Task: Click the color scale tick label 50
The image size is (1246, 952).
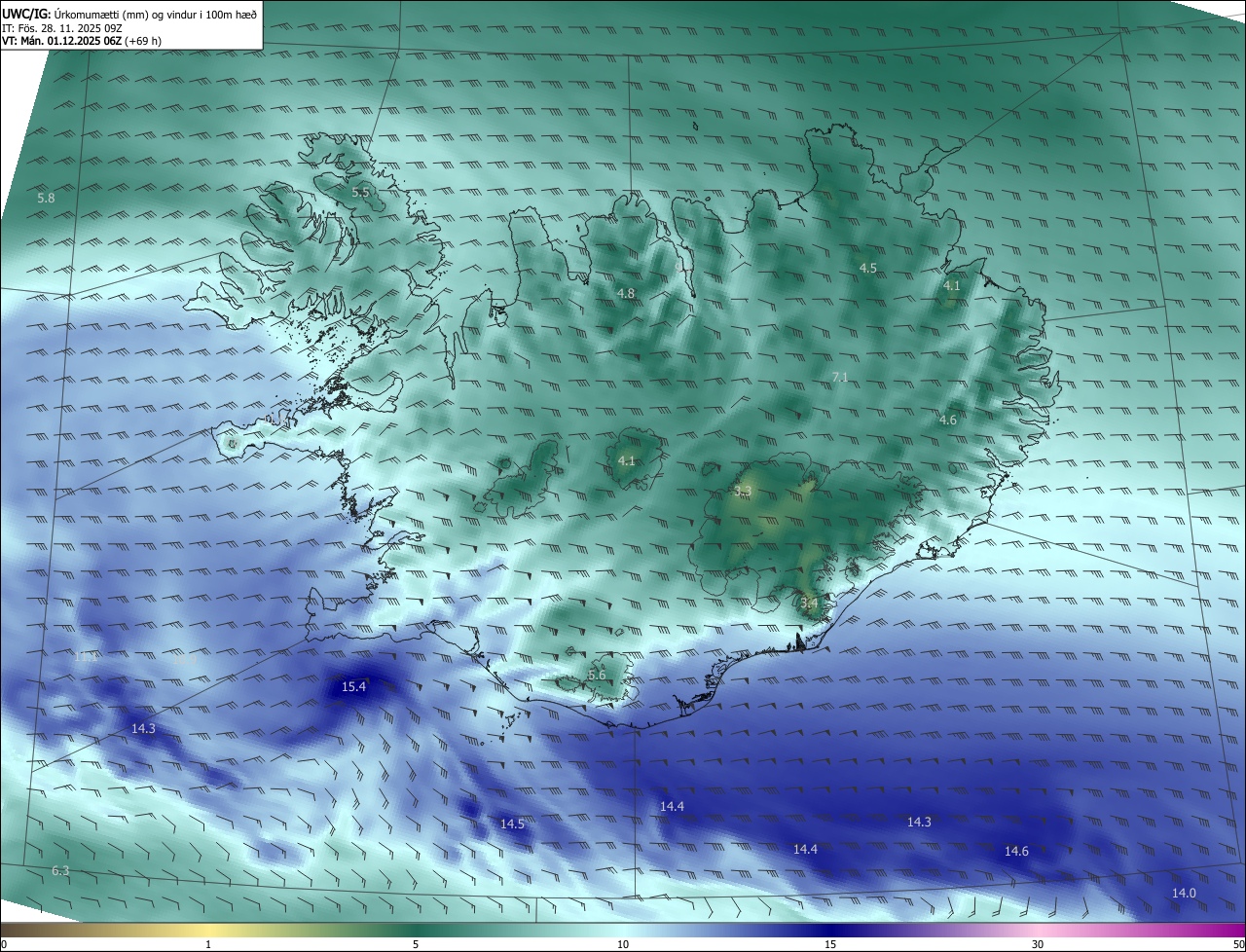Action: click(1238, 944)
